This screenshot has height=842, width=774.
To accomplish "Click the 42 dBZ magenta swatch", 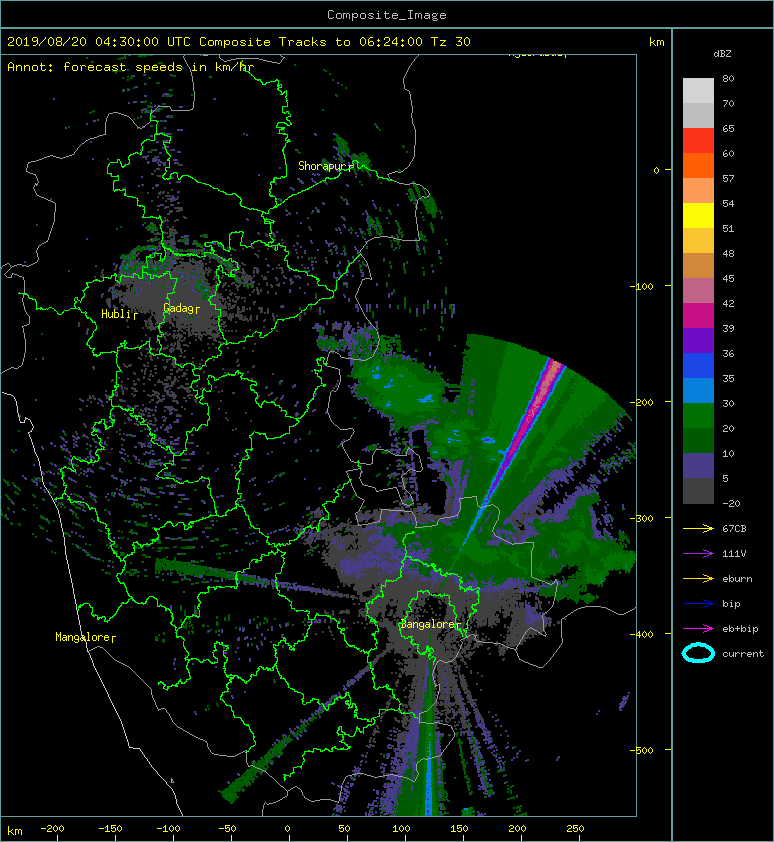I will point(698,316).
